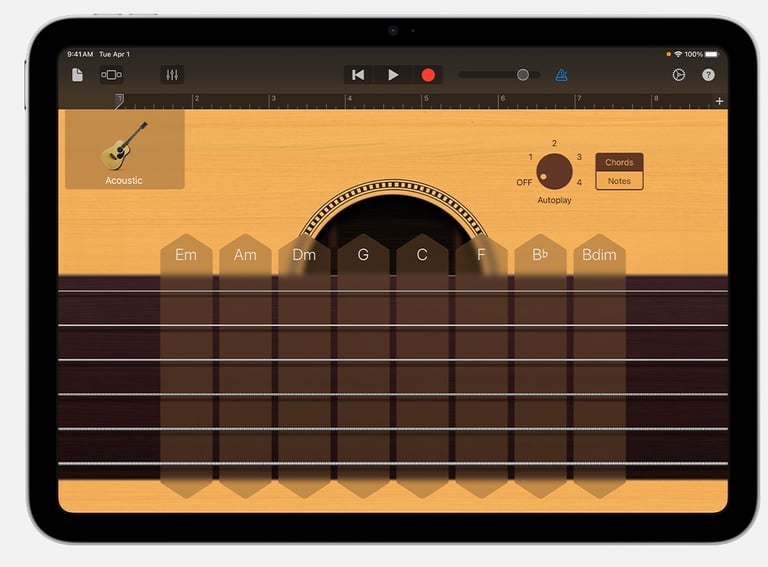Screen dimensions: 768x567
Task: Open song settings clock icon
Action: click(x=678, y=75)
